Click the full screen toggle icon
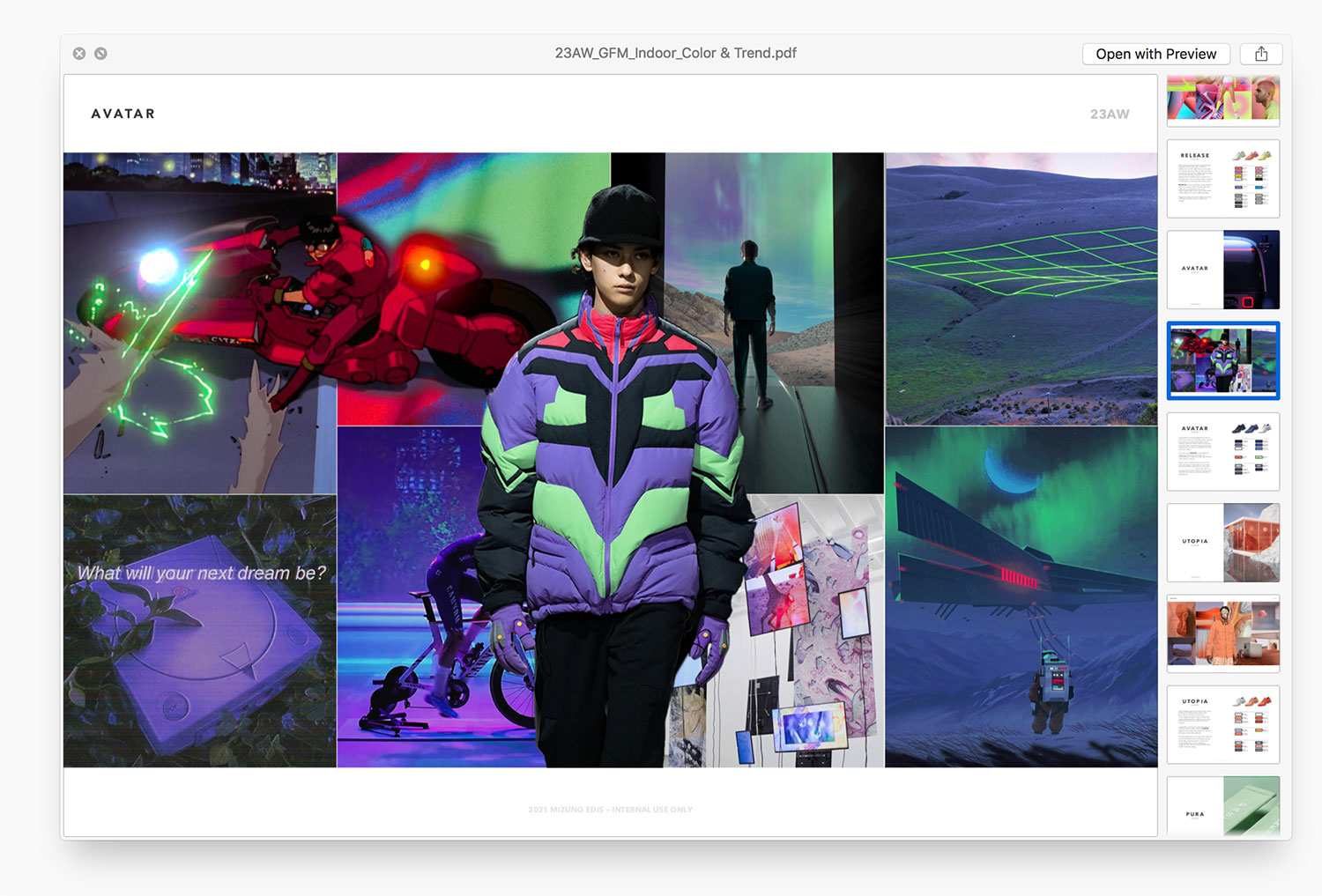 (101, 54)
